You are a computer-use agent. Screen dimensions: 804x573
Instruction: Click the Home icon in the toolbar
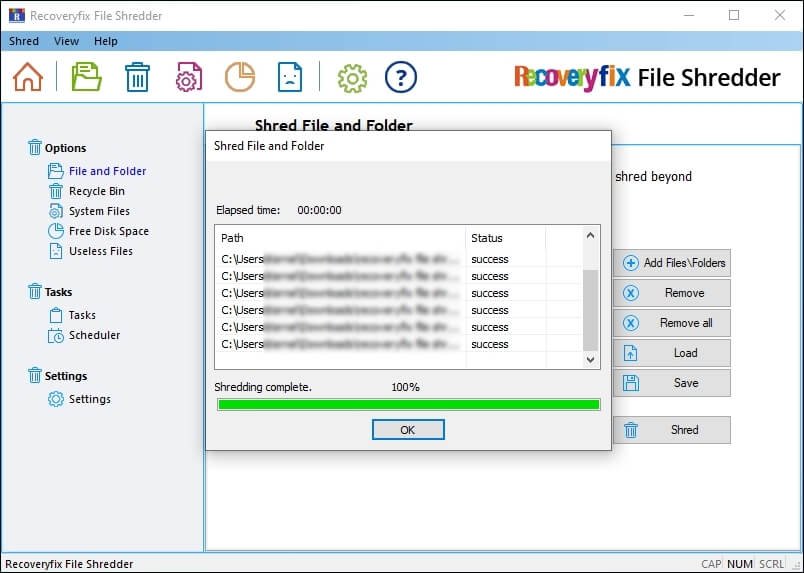(x=28, y=77)
